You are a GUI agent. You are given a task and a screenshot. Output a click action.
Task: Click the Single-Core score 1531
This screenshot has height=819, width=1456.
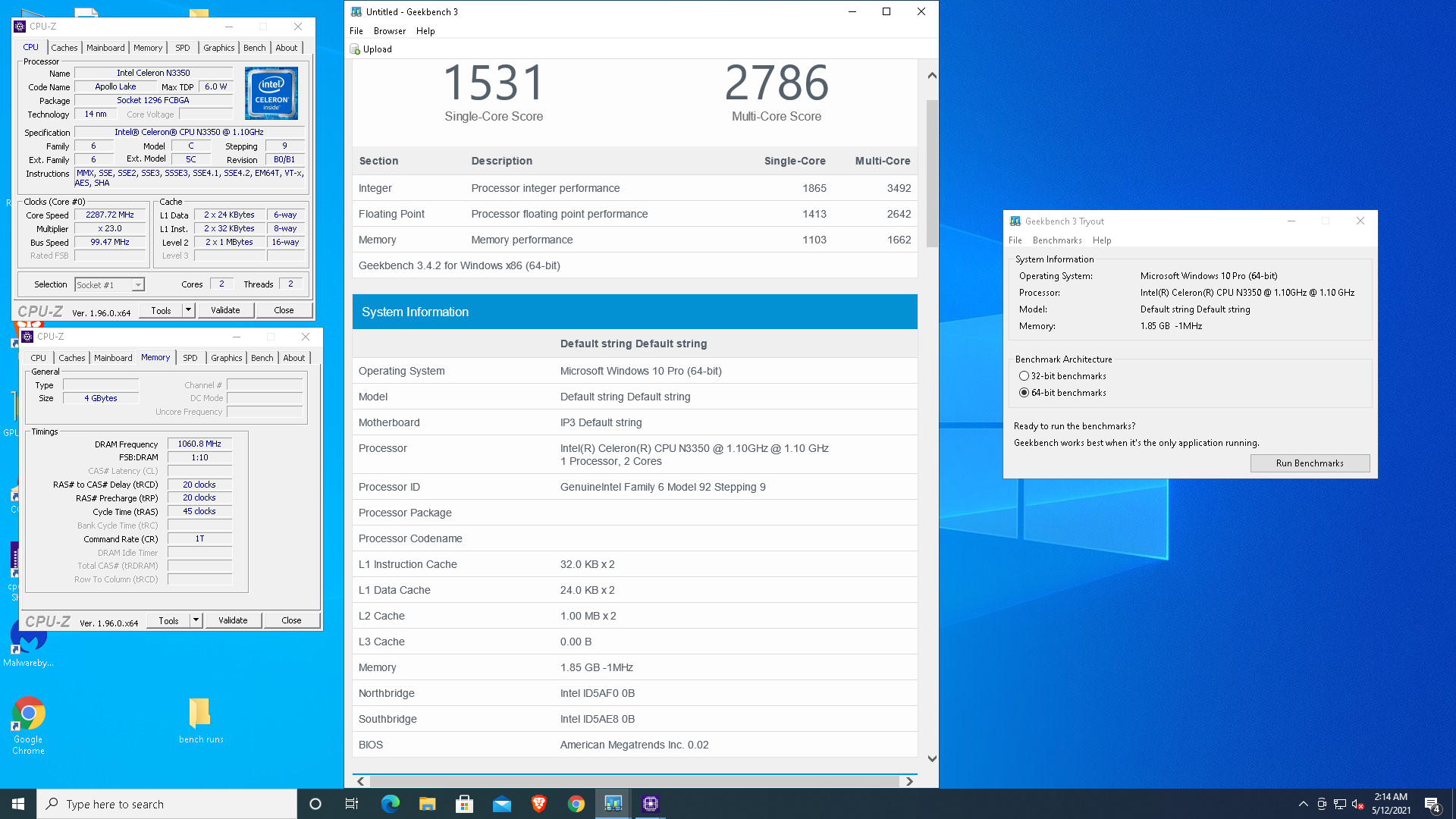point(494,83)
